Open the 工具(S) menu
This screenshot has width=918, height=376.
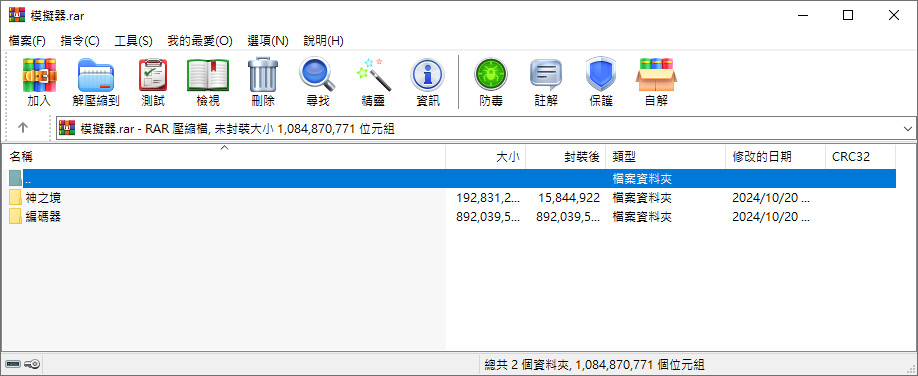point(133,41)
